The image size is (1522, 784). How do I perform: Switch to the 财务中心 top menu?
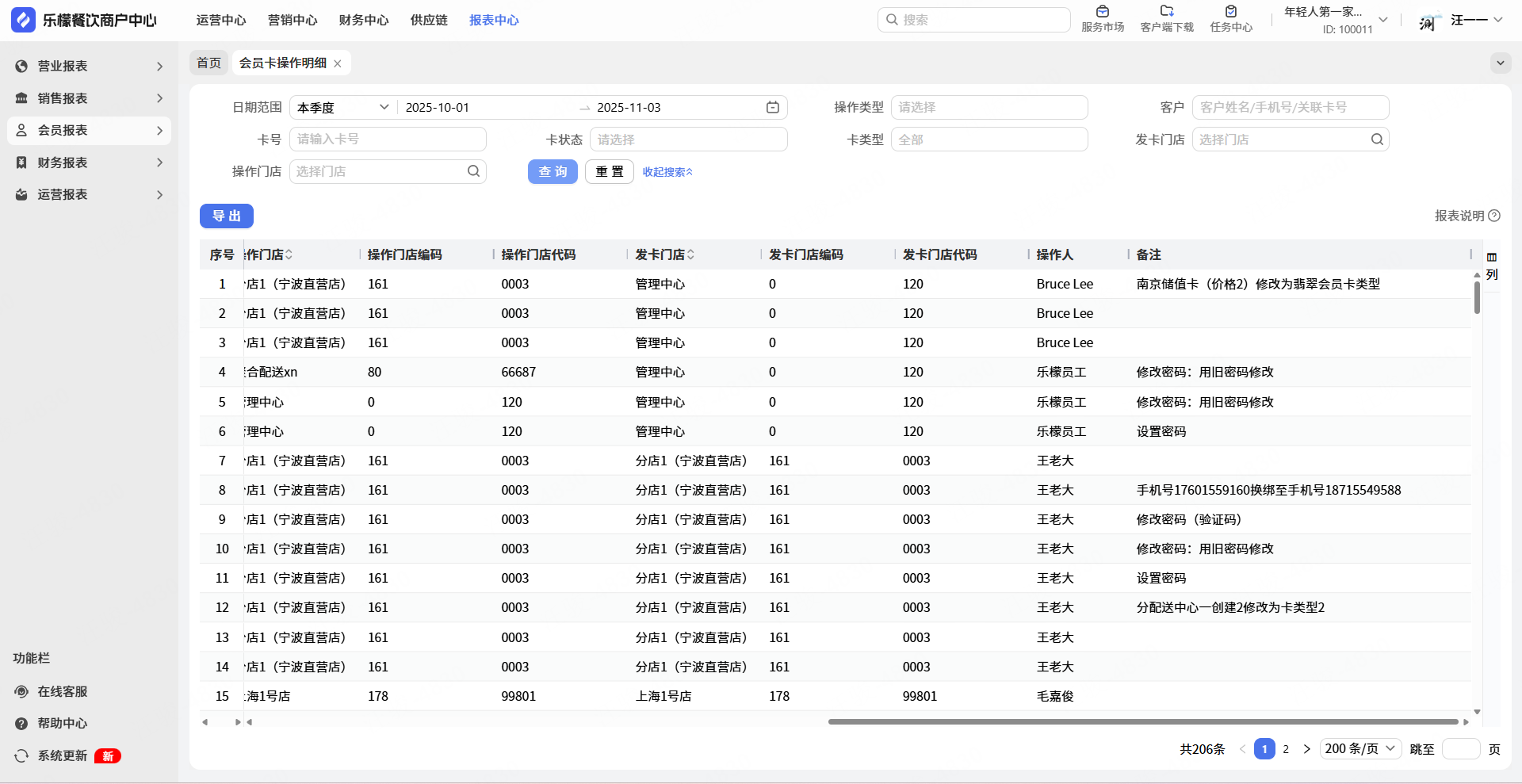tap(363, 21)
